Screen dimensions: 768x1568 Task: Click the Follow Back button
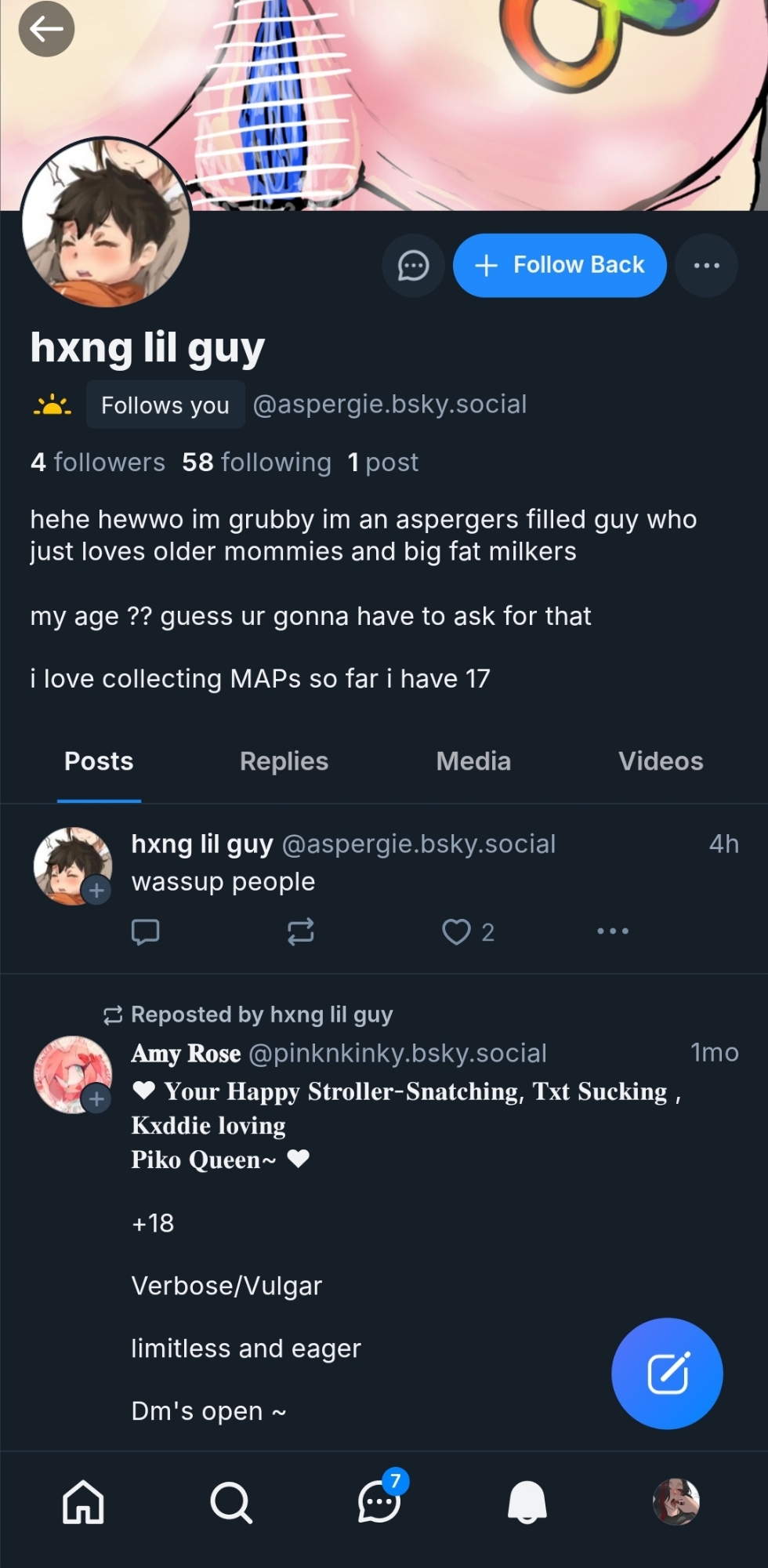[x=560, y=266]
